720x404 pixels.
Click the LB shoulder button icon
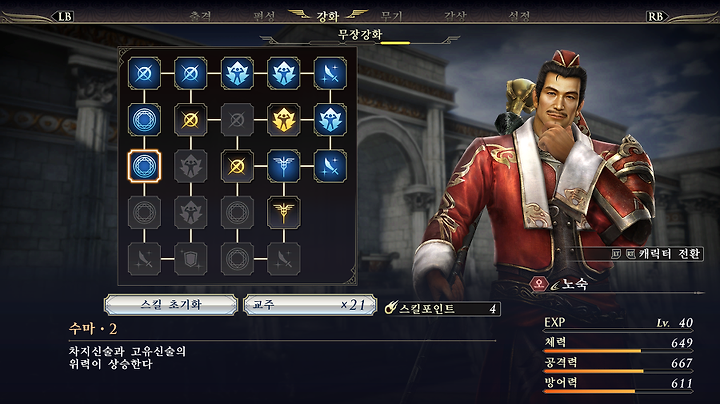click(64, 17)
